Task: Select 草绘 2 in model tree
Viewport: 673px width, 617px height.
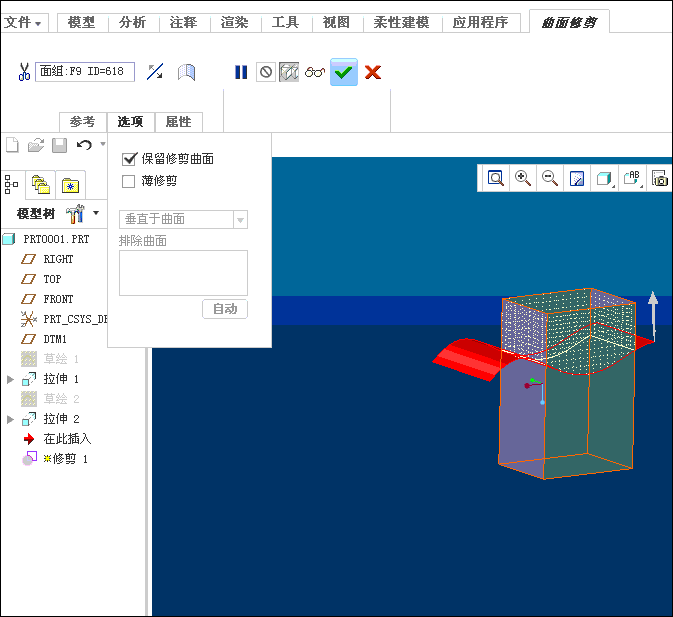Action: tap(61, 399)
